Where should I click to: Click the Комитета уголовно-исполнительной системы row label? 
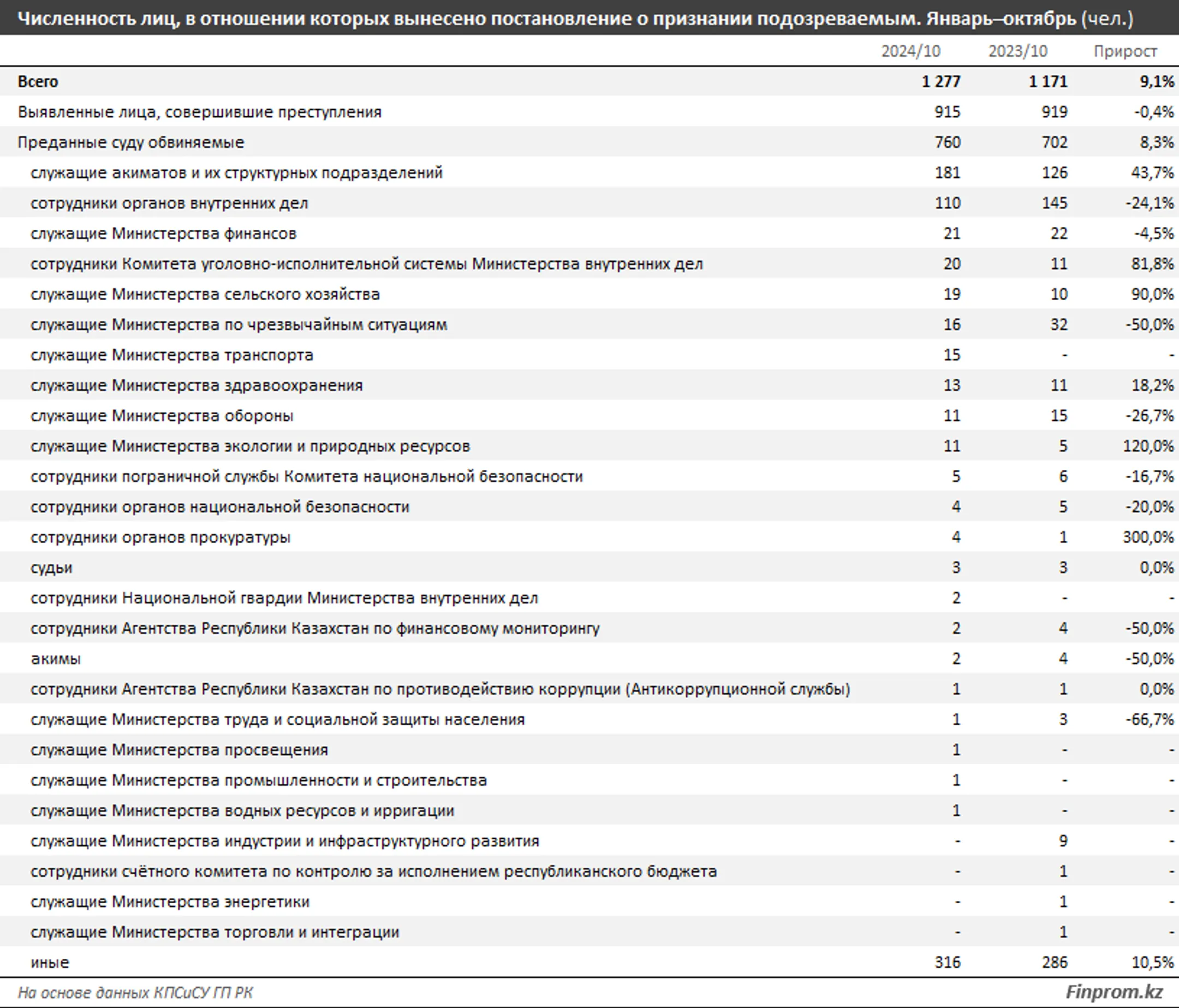(x=367, y=264)
